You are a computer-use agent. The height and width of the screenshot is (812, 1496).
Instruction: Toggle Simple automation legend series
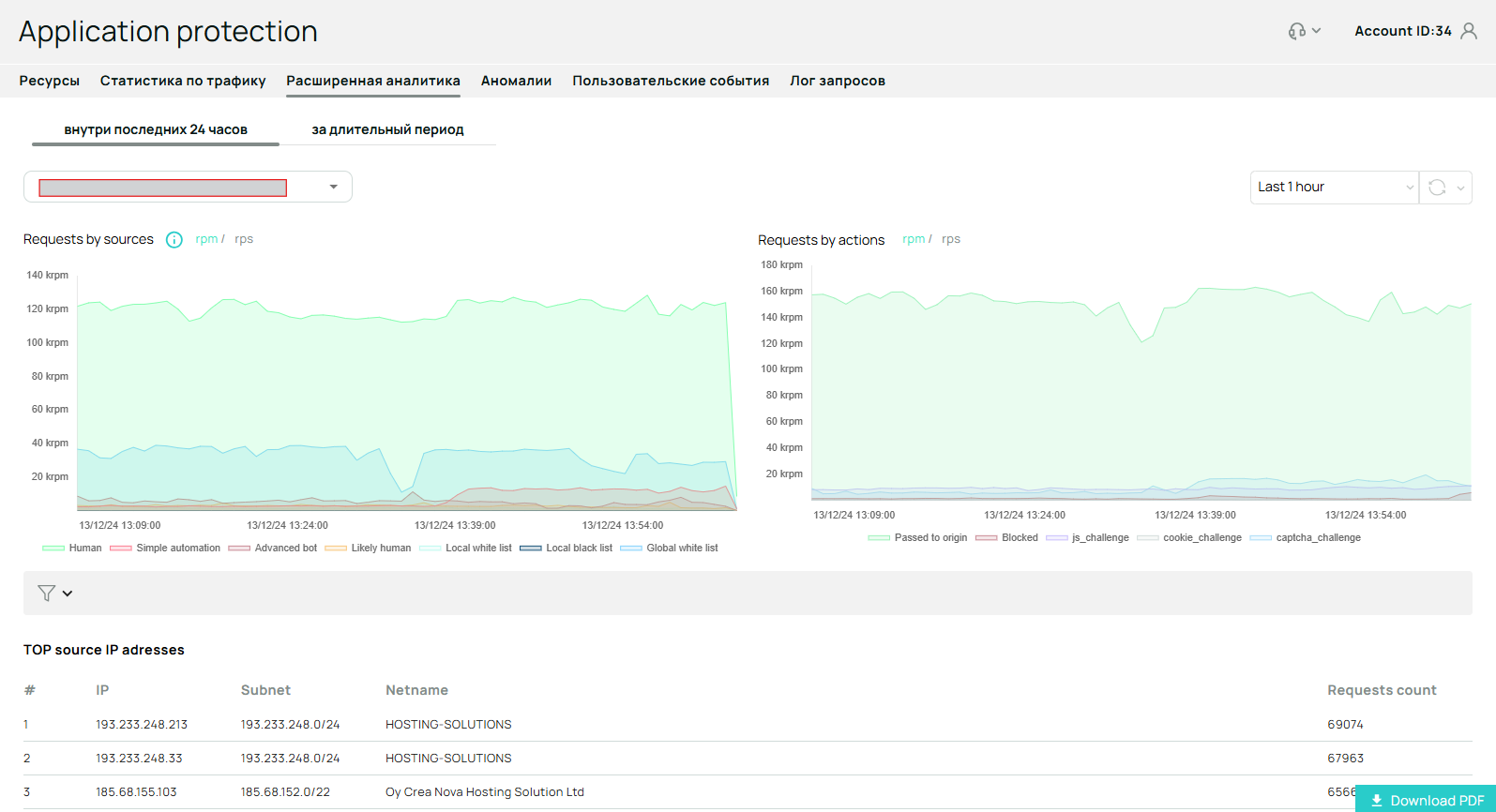(x=165, y=548)
